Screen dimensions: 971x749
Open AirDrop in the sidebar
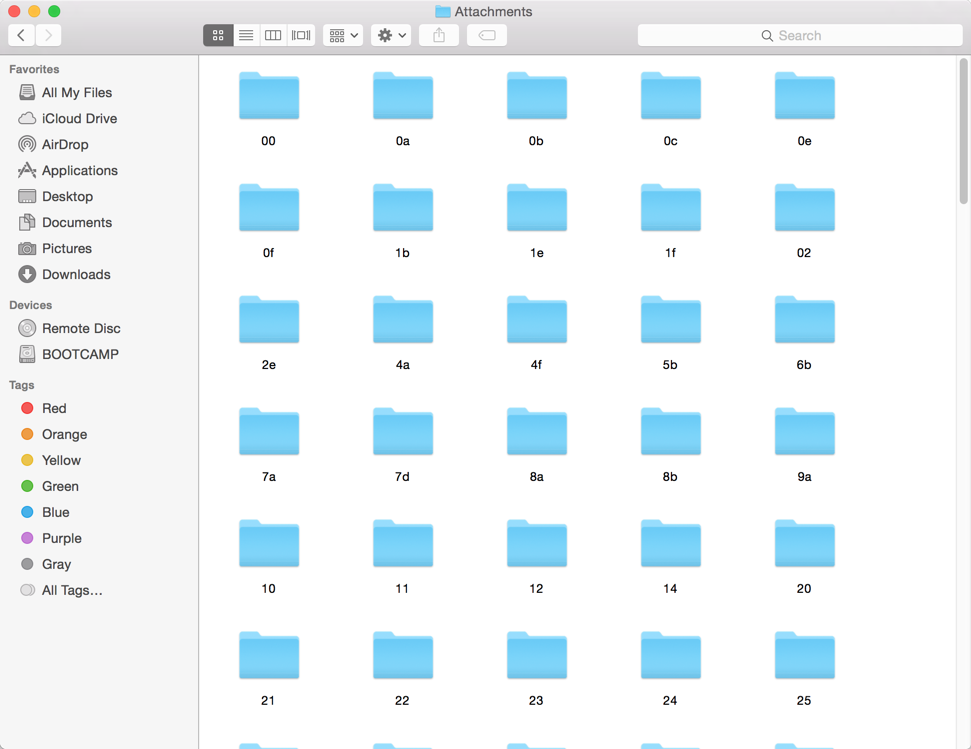pyautogui.click(x=65, y=144)
